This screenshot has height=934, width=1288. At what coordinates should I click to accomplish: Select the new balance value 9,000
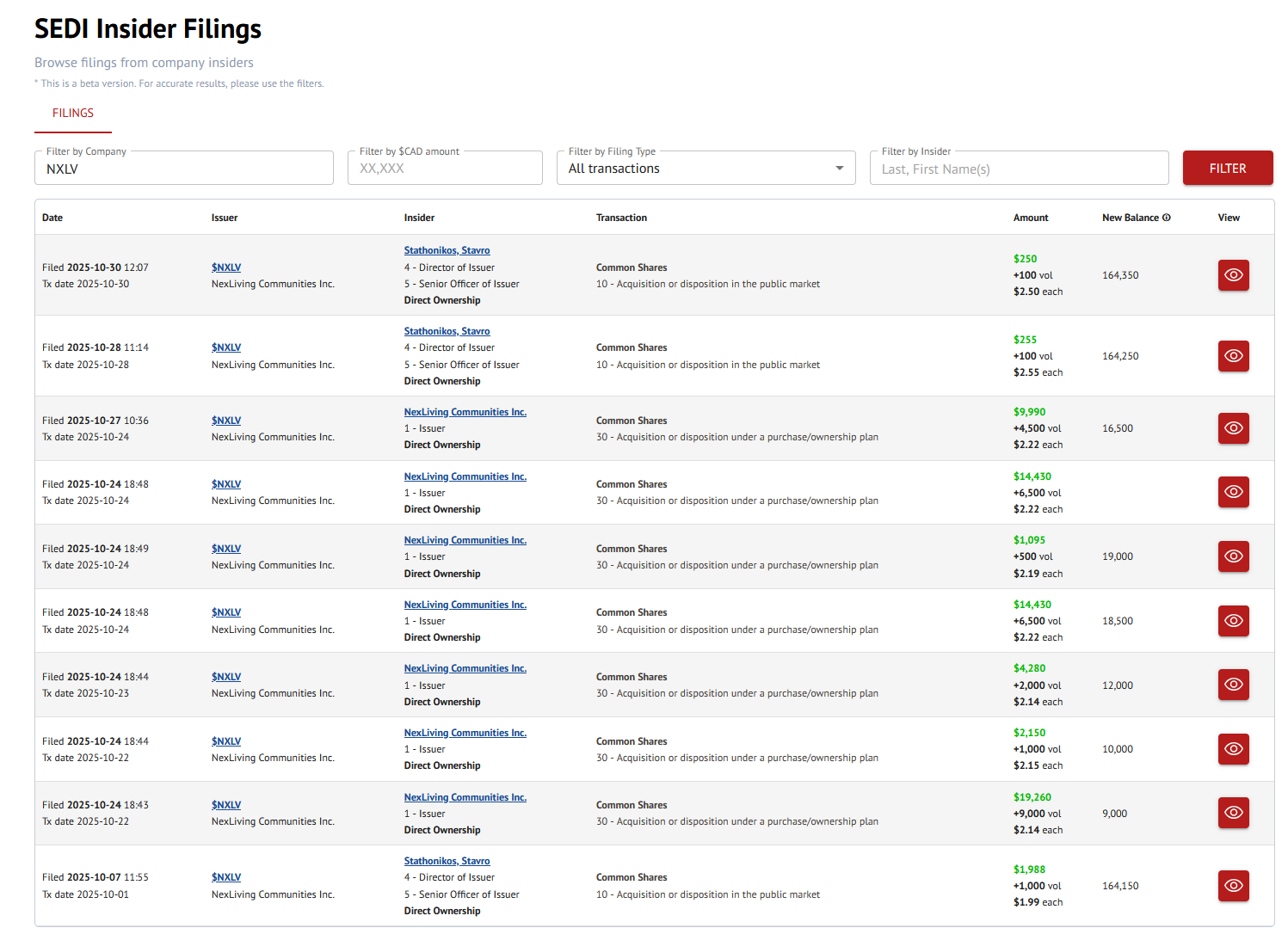click(1115, 814)
